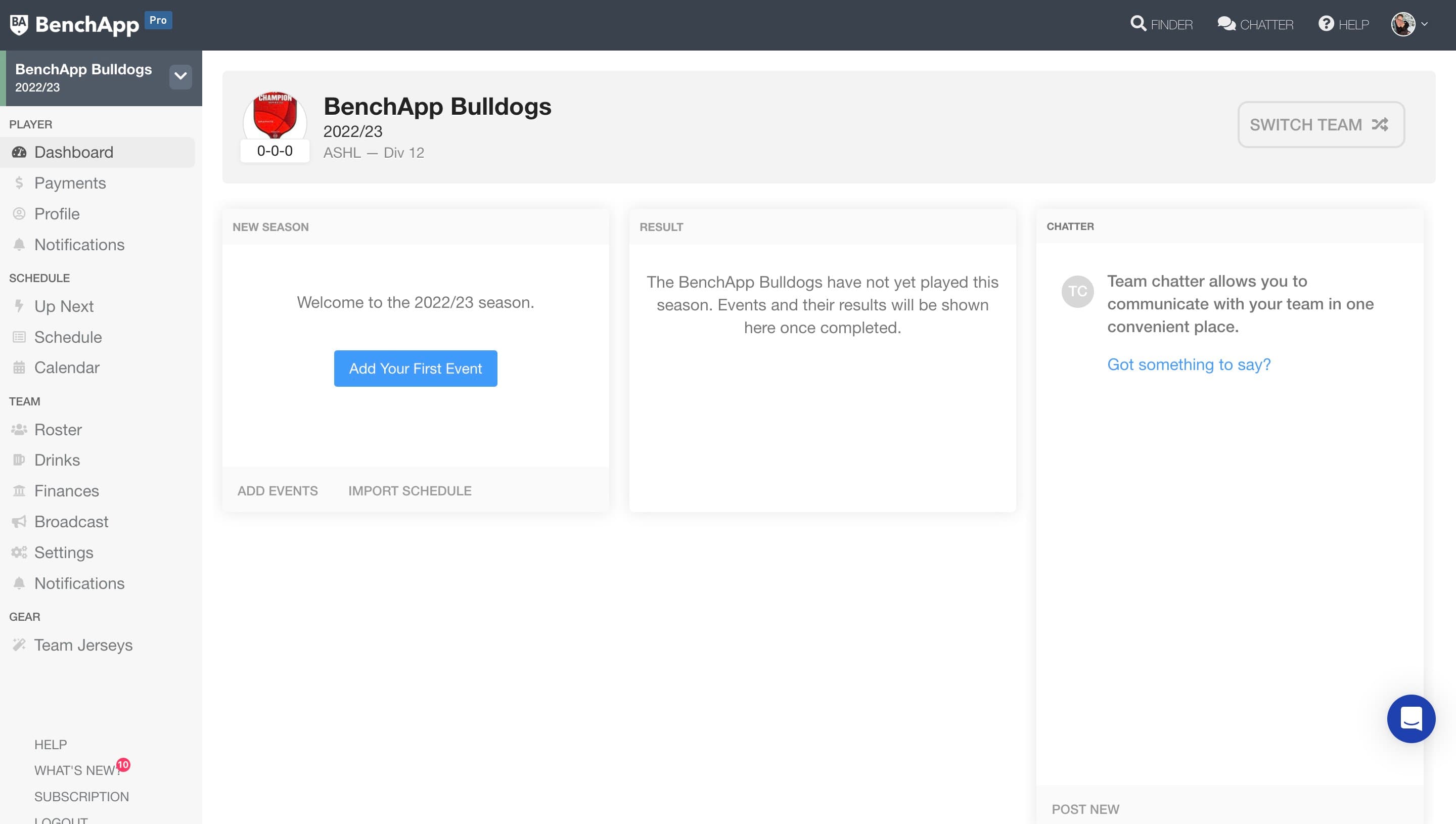Click the BenchApp shield logo icon

coord(19,24)
